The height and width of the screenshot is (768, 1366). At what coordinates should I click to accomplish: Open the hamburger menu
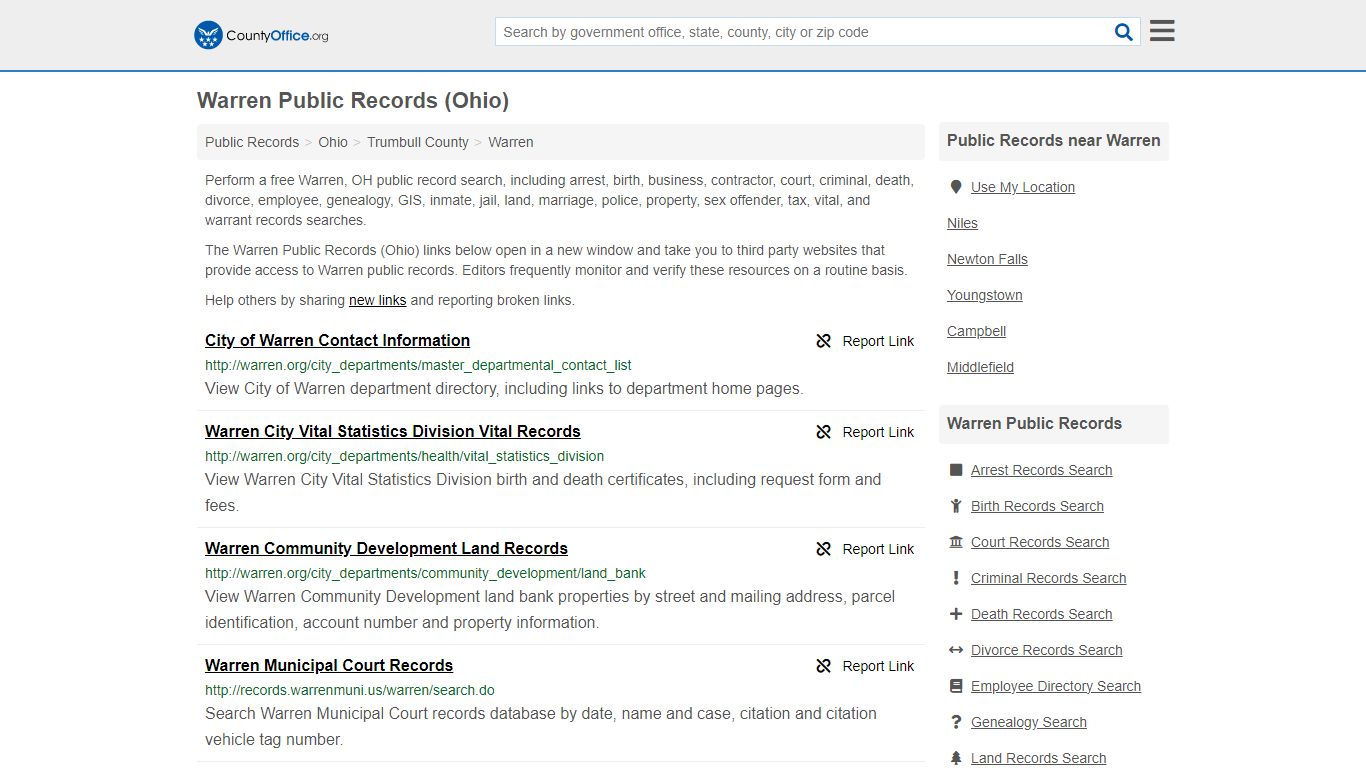pos(1162,31)
